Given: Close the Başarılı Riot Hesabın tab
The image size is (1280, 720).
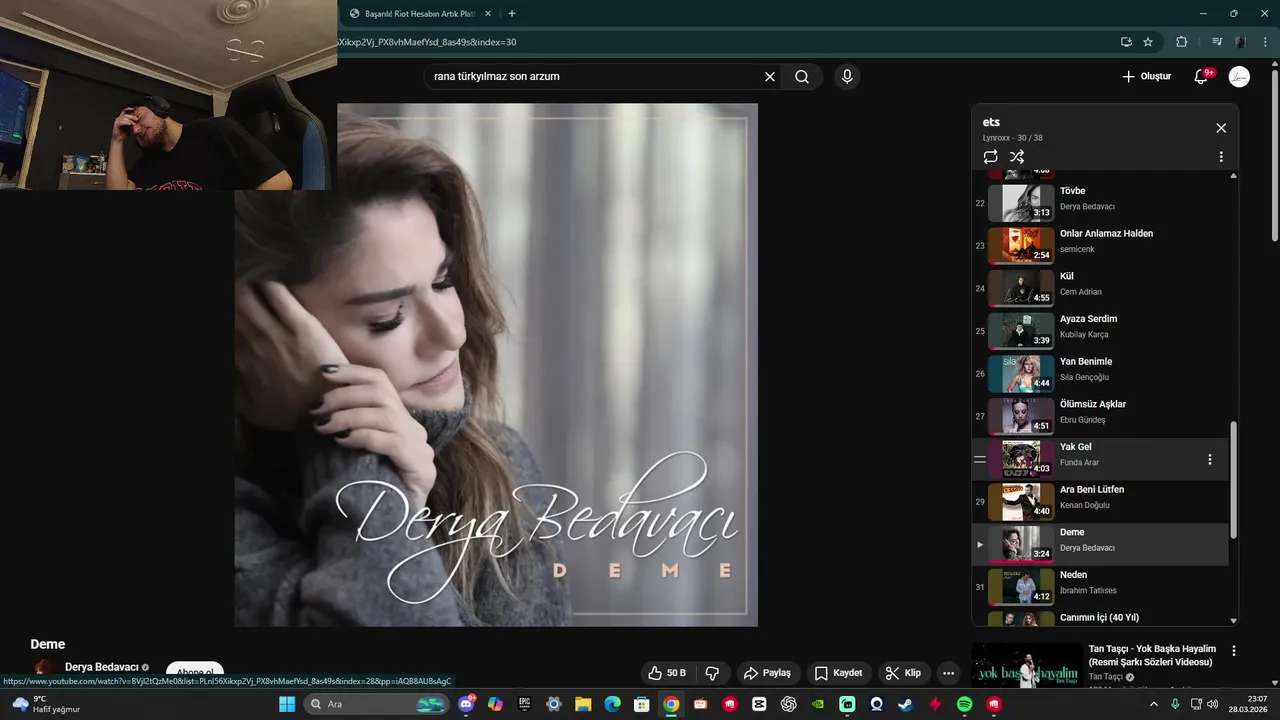Looking at the screenshot, I should [487, 14].
